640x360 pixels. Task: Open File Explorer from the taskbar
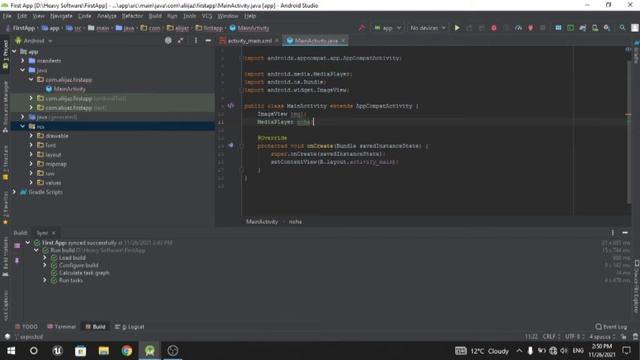[104, 351]
